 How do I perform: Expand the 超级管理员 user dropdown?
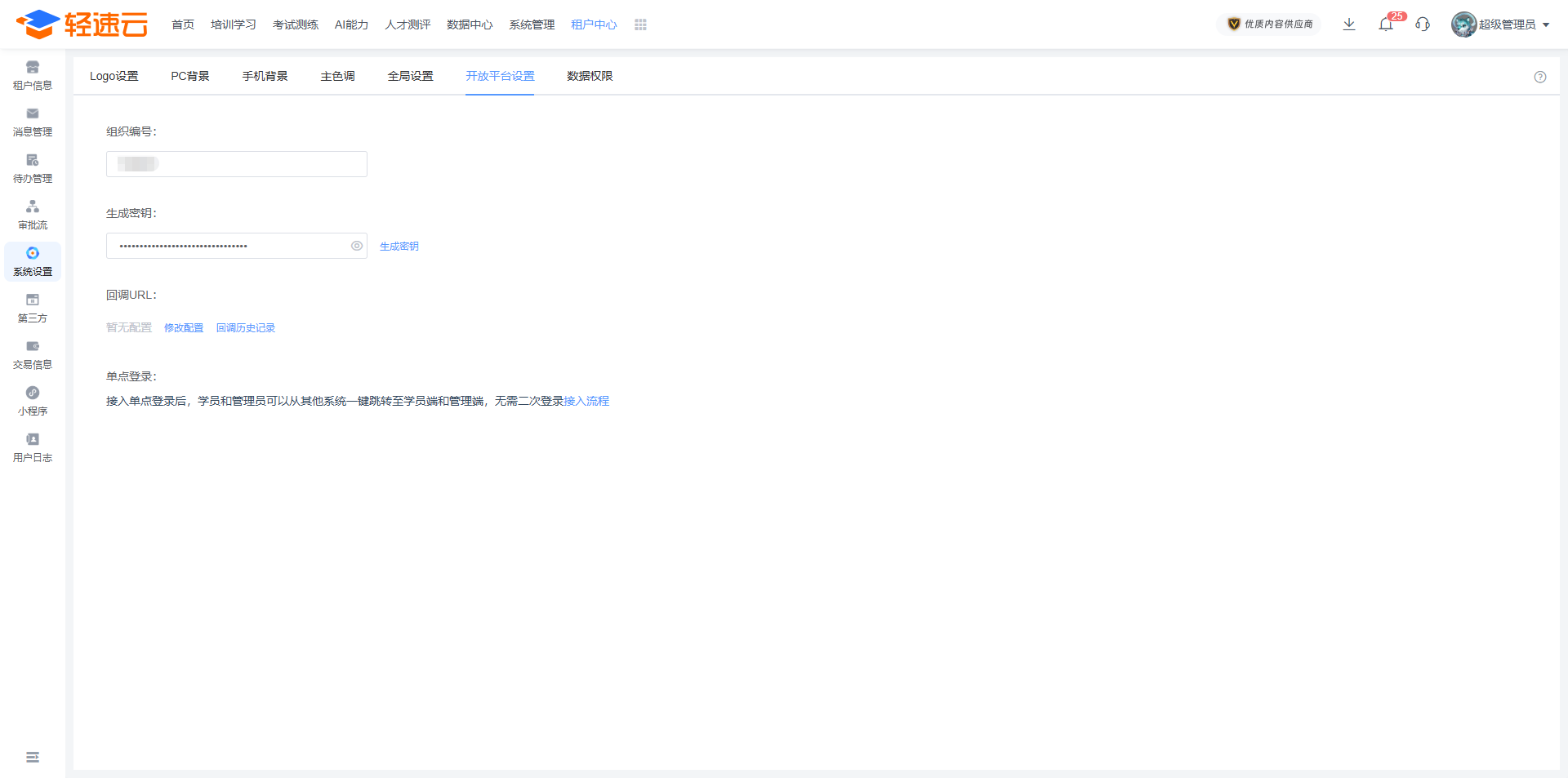1501,24
